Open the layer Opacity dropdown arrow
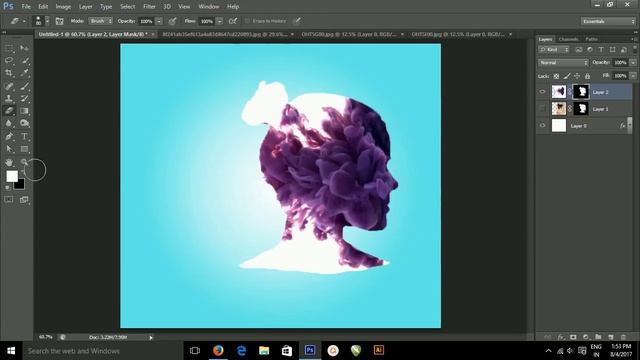 [633, 63]
